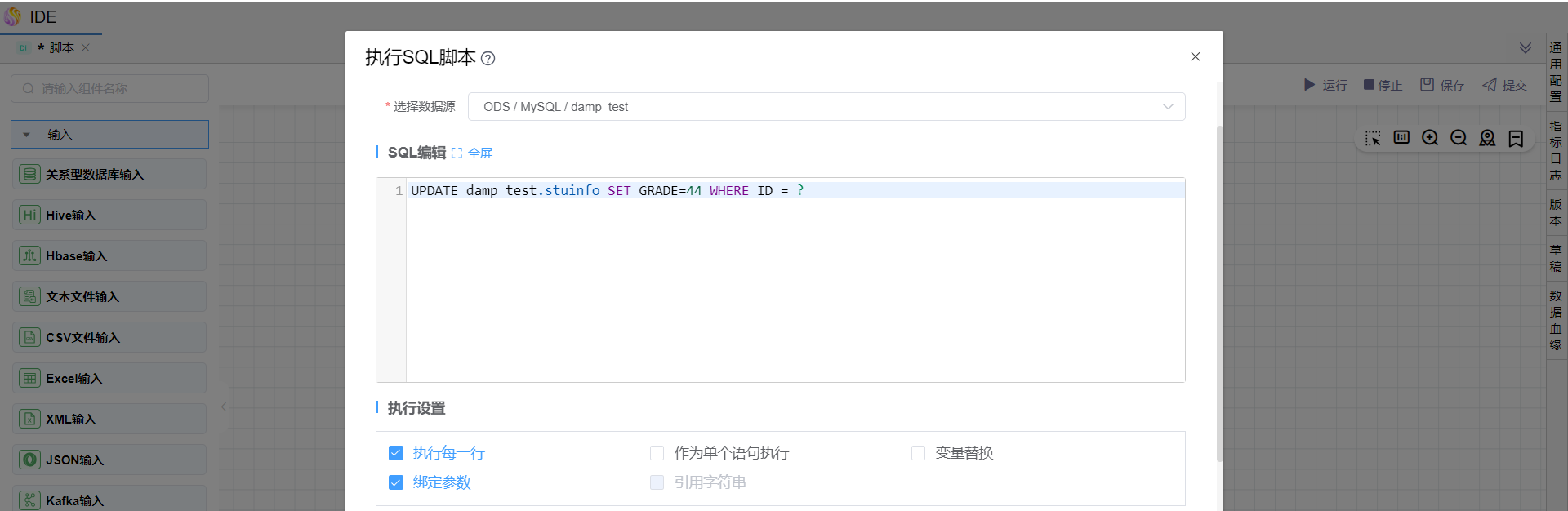Zoom out on the canvas
1568x511 pixels.
(x=1459, y=138)
